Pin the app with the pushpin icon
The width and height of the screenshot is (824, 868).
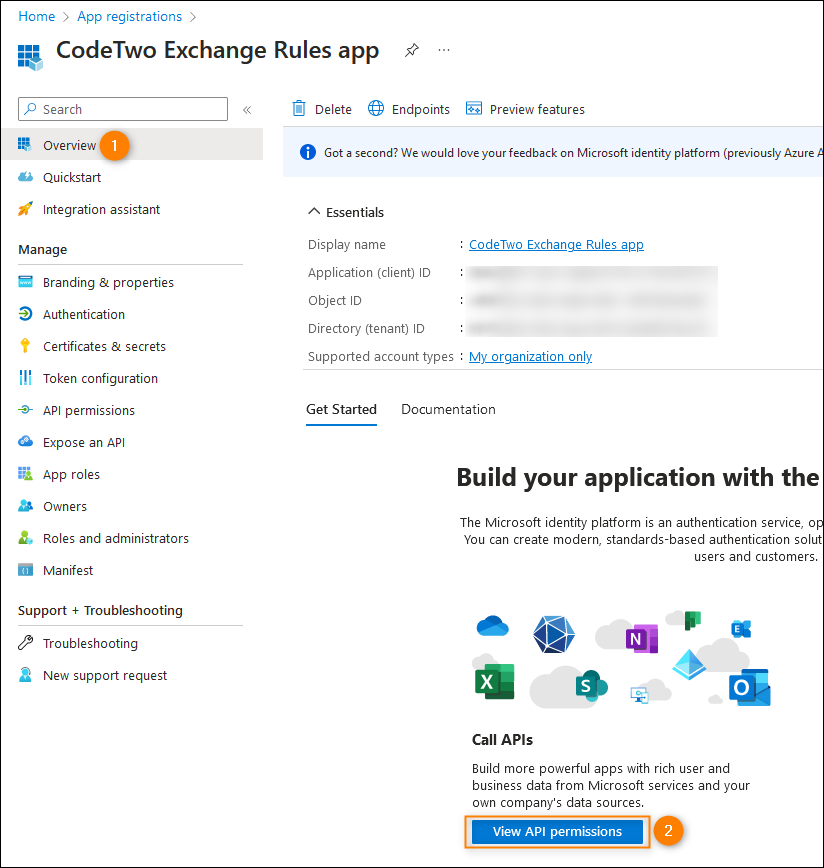point(411,50)
